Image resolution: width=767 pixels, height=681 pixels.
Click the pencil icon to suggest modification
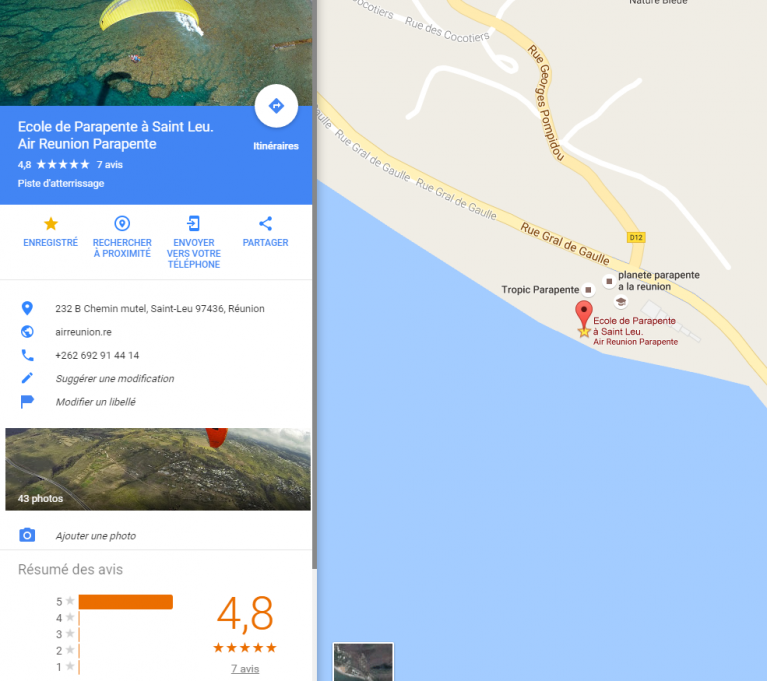pos(27,378)
